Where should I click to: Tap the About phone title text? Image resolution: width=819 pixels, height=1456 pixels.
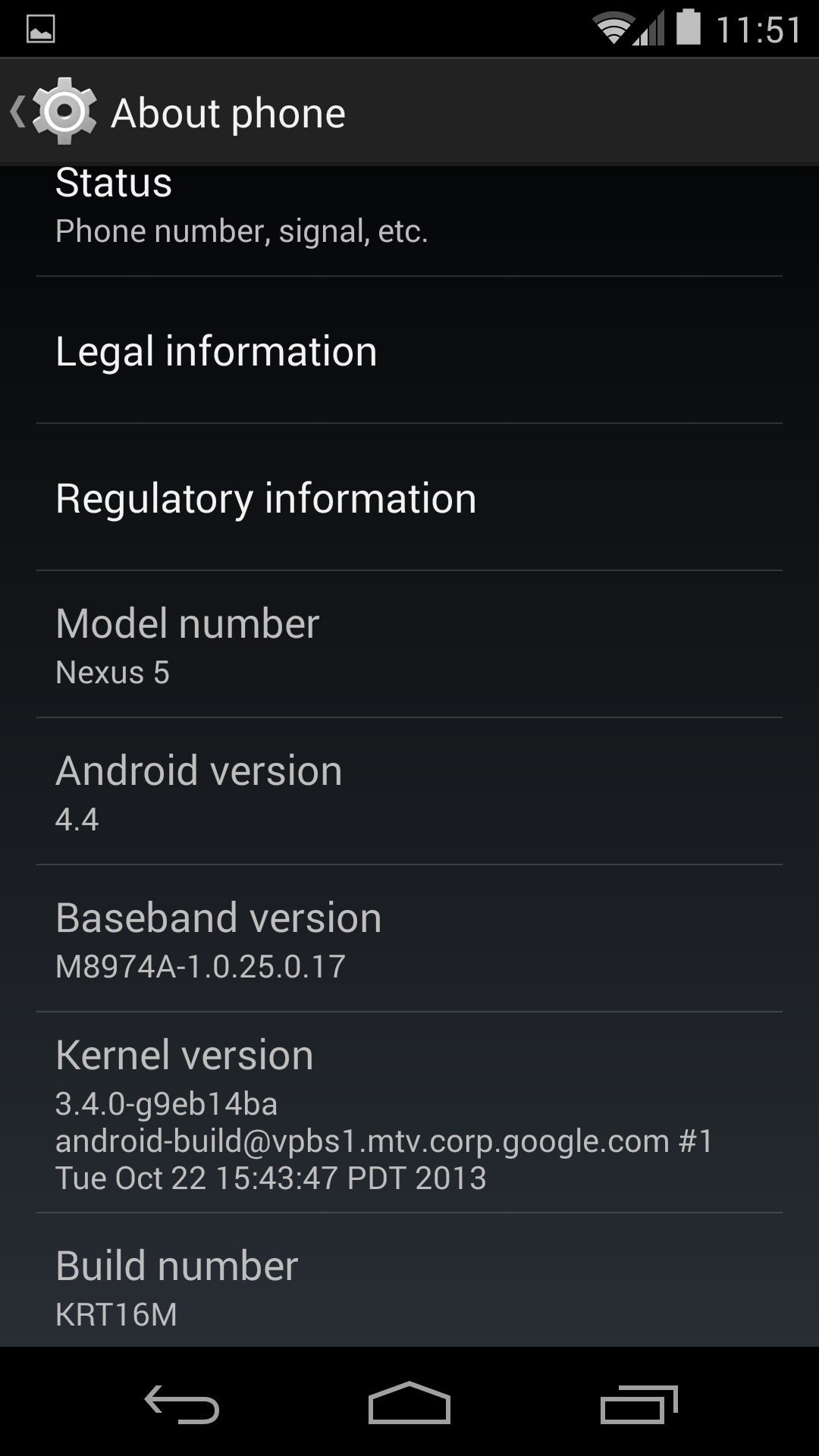click(x=228, y=114)
